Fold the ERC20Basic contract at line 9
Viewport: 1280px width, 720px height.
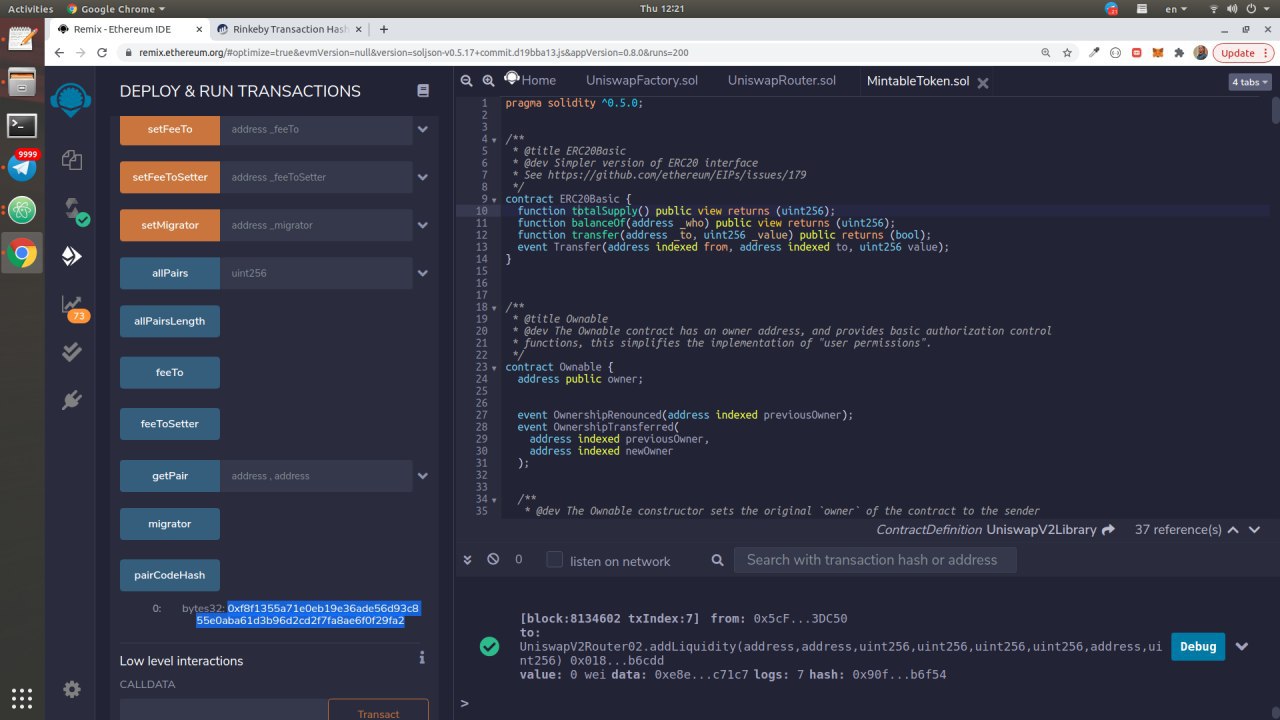click(495, 199)
